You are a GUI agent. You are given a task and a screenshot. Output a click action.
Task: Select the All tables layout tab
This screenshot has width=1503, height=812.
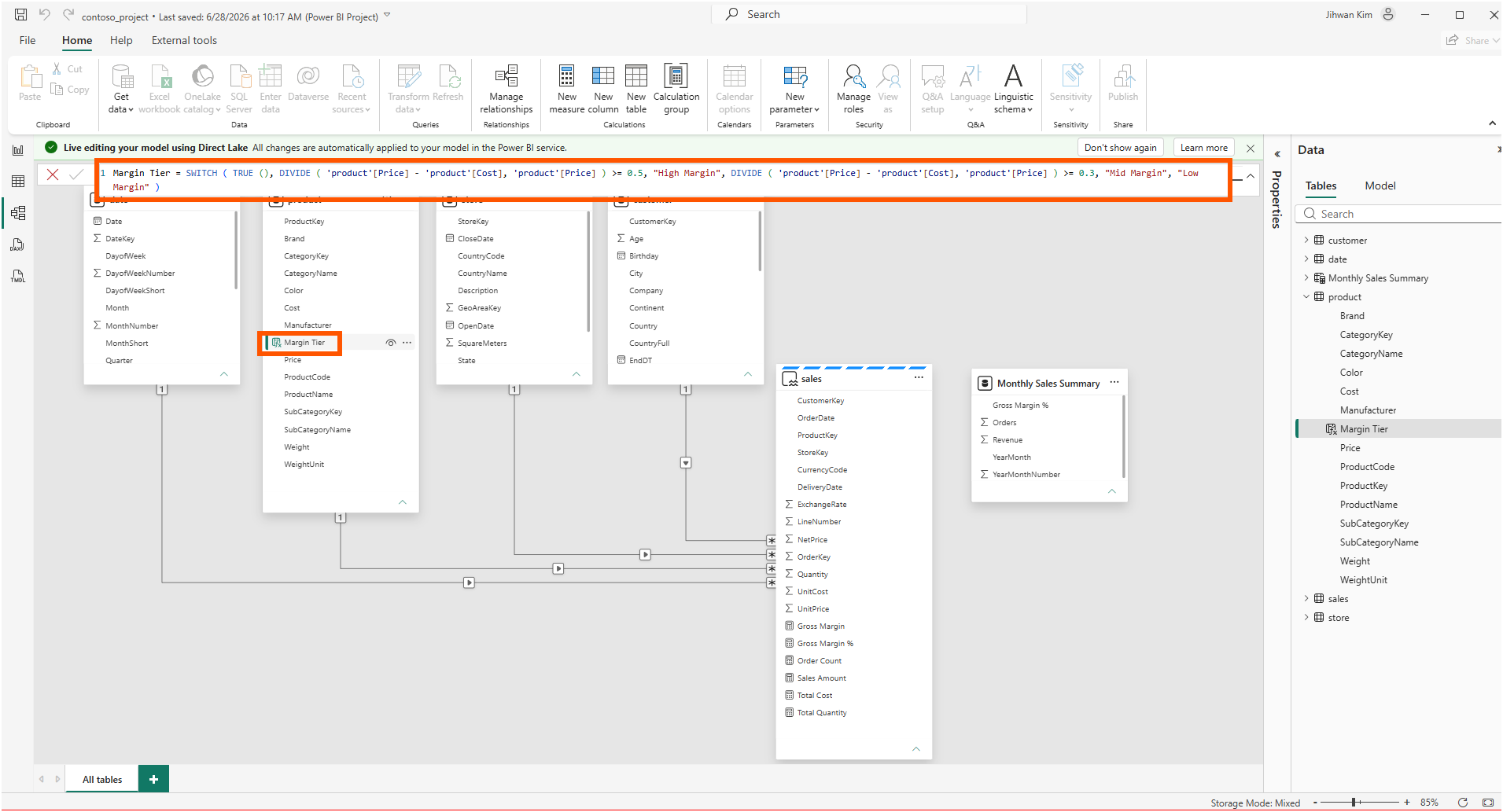(102, 779)
